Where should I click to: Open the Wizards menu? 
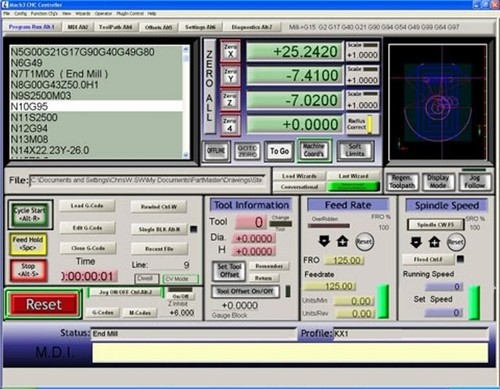83,14
